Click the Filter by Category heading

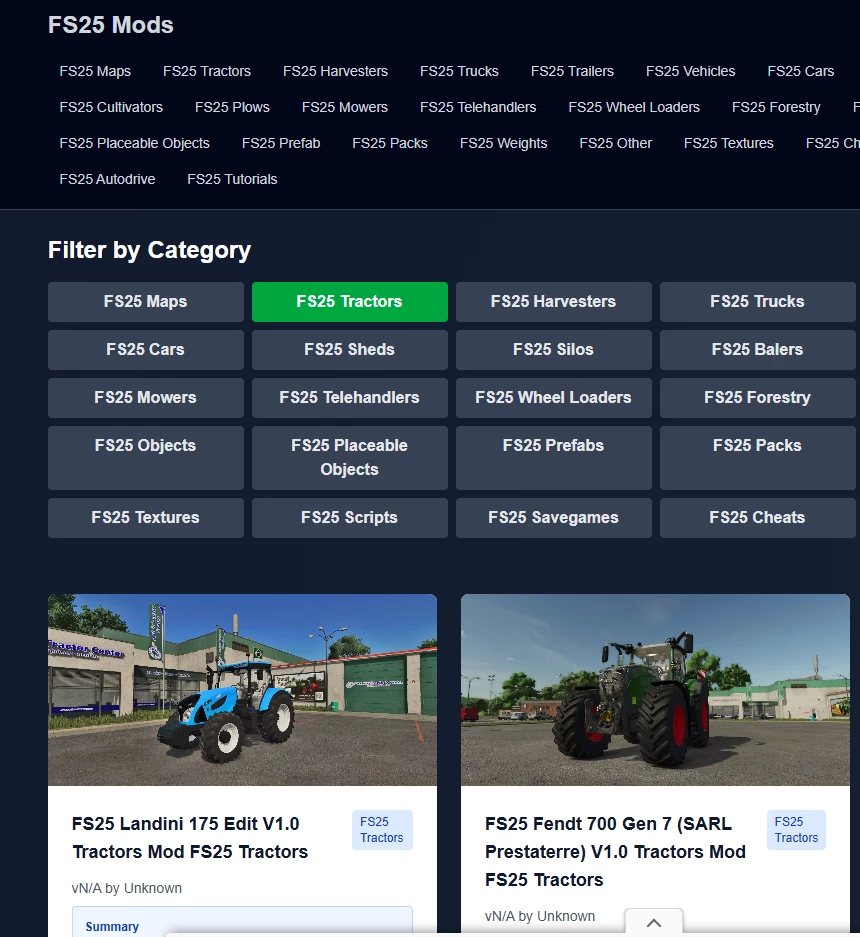149,250
